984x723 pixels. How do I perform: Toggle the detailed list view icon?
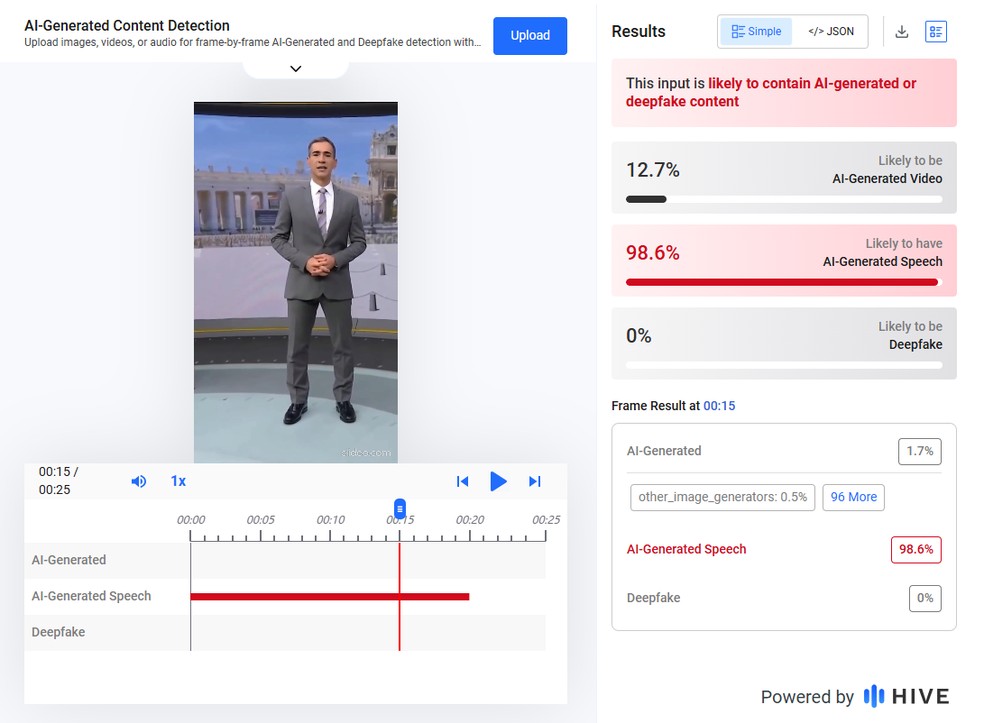click(935, 32)
